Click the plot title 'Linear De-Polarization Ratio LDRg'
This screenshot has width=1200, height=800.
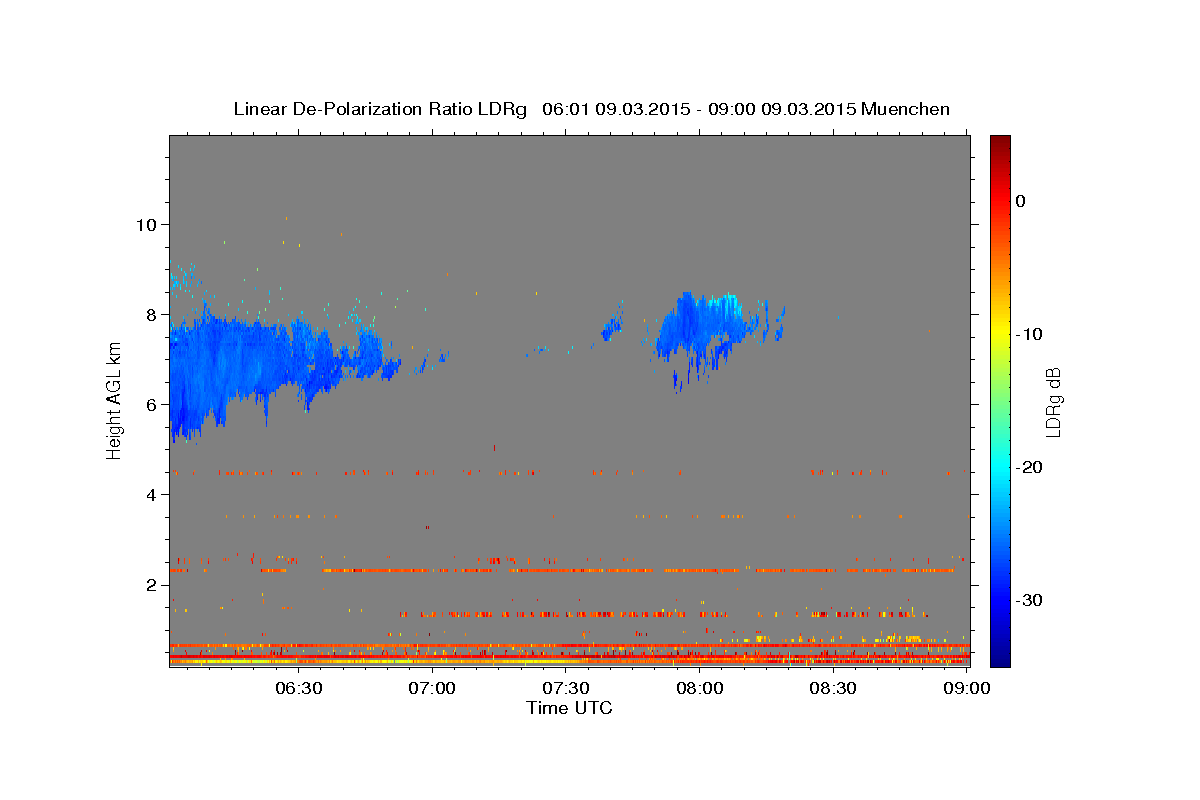(x=380, y=109)
